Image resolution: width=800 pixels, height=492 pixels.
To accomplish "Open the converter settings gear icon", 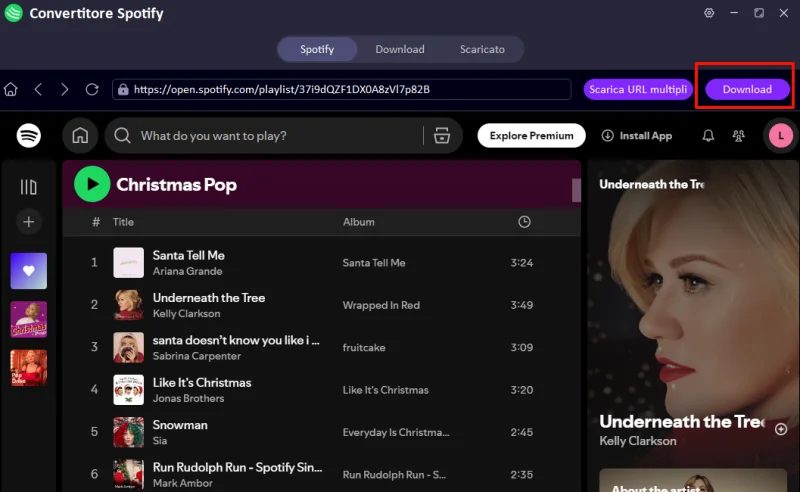I will (x=709, y=13).
